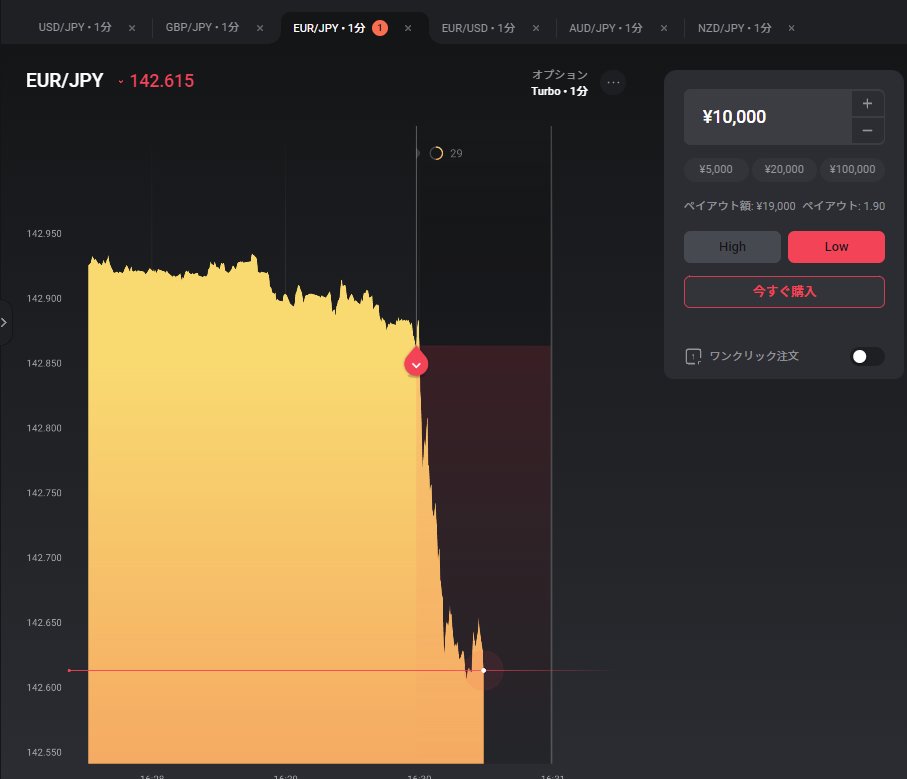Set amount to ¥20,000 preset
Viewport: 907px width, 779px height.
(x=784, y=169)
